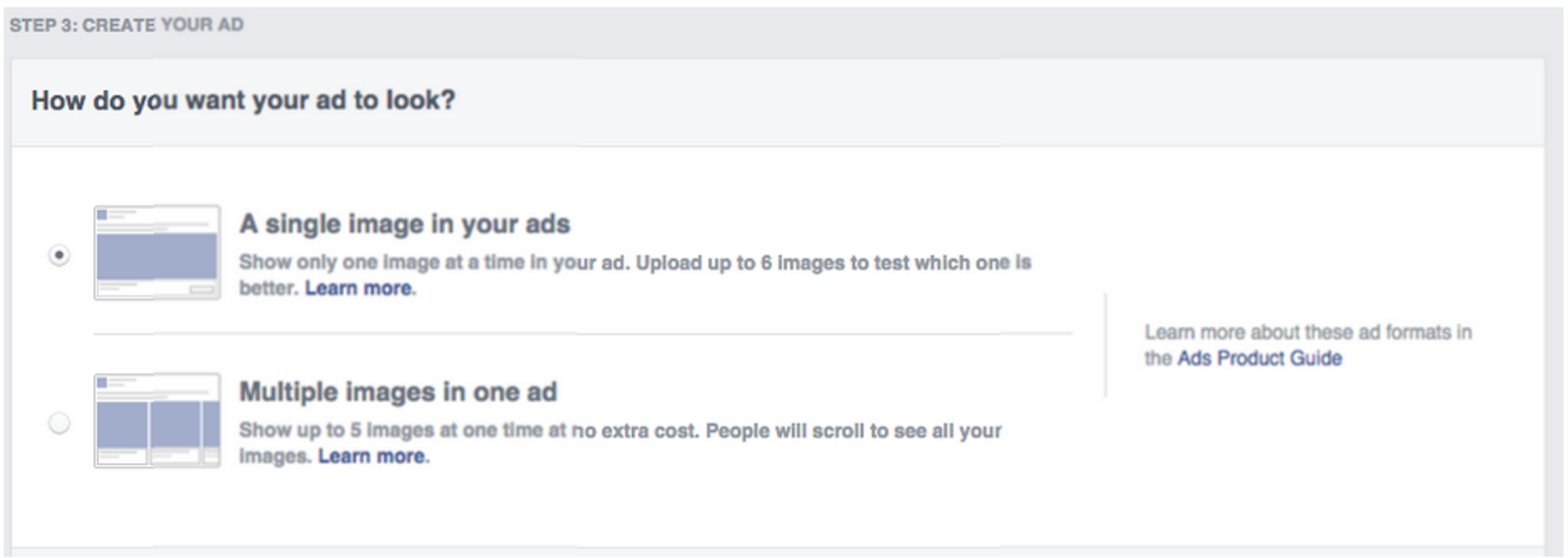
Task: Click the "How do you want your ad to look?" header
Action: 243,100
